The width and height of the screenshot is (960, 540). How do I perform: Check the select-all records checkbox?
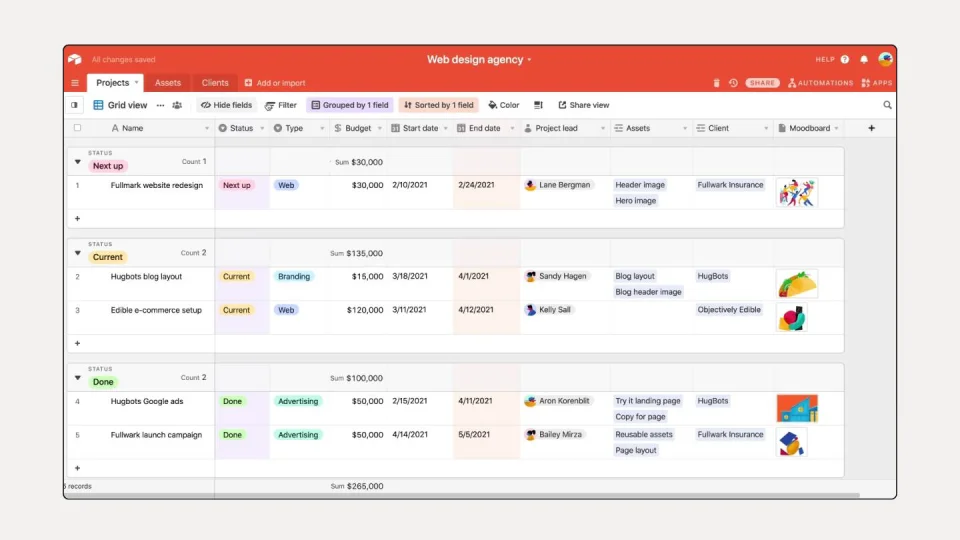click(x=77, y=127)
